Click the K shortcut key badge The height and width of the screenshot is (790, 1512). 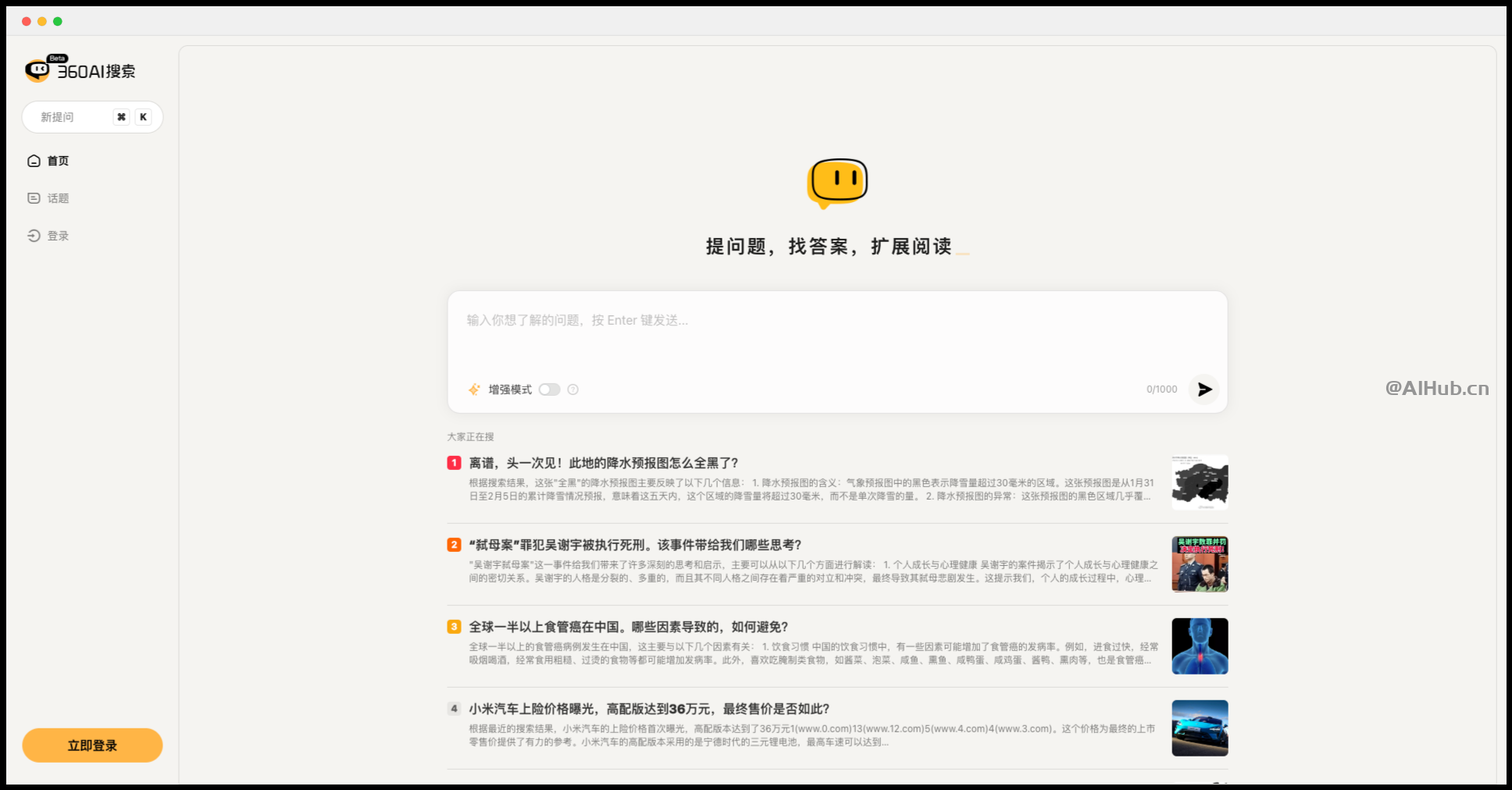pos(143,117)
